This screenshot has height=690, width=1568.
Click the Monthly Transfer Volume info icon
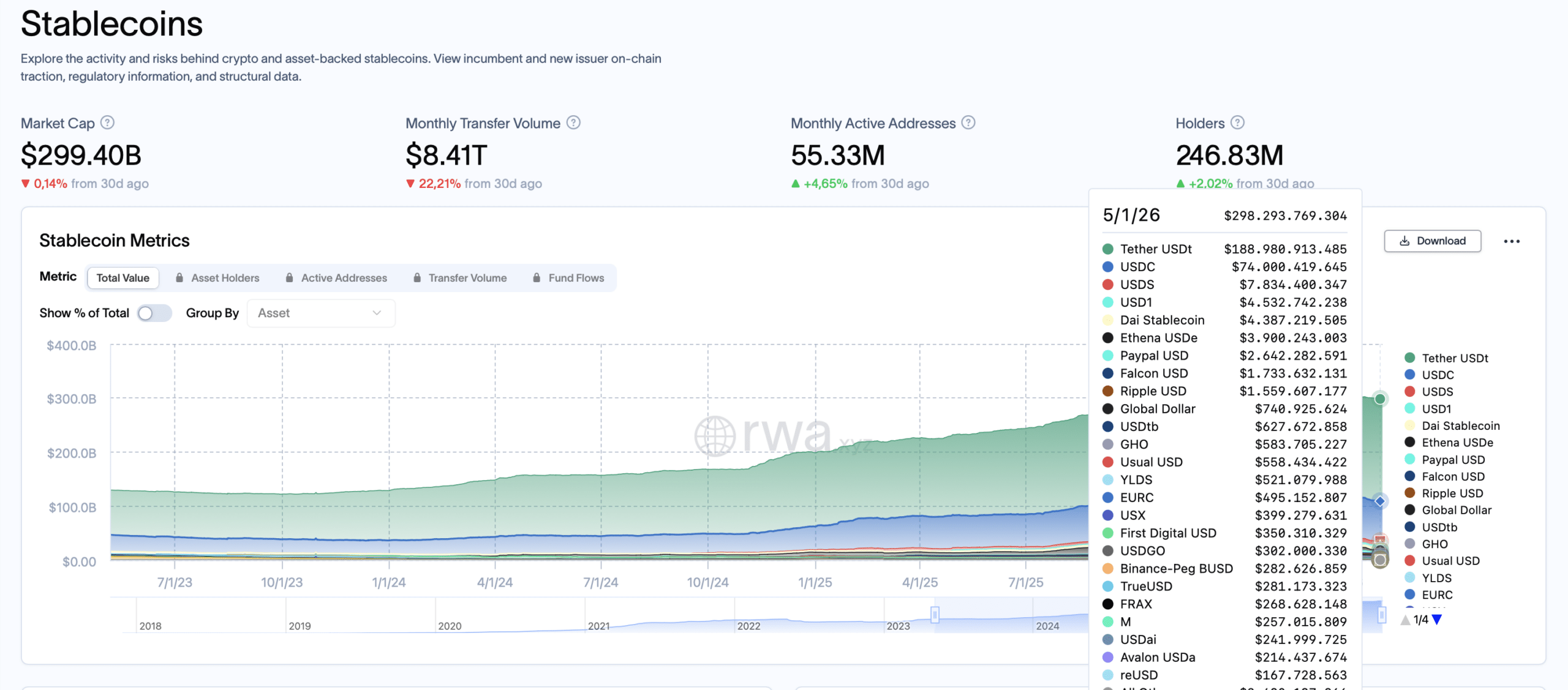(573, 122)
